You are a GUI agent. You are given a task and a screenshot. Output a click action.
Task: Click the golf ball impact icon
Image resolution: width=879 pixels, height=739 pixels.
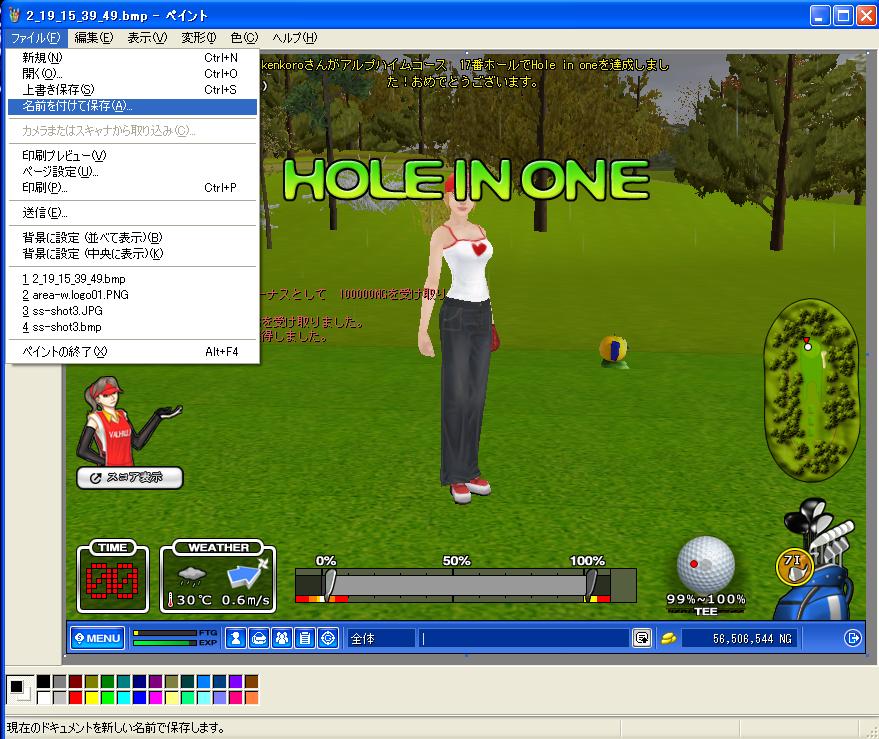[x=706, y=565]
